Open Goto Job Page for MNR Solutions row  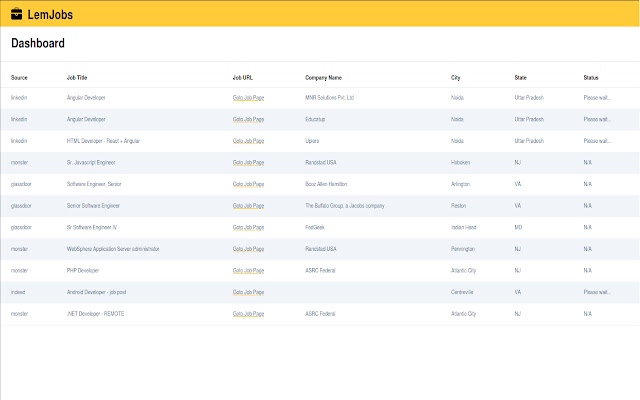[x=248, y=98]
